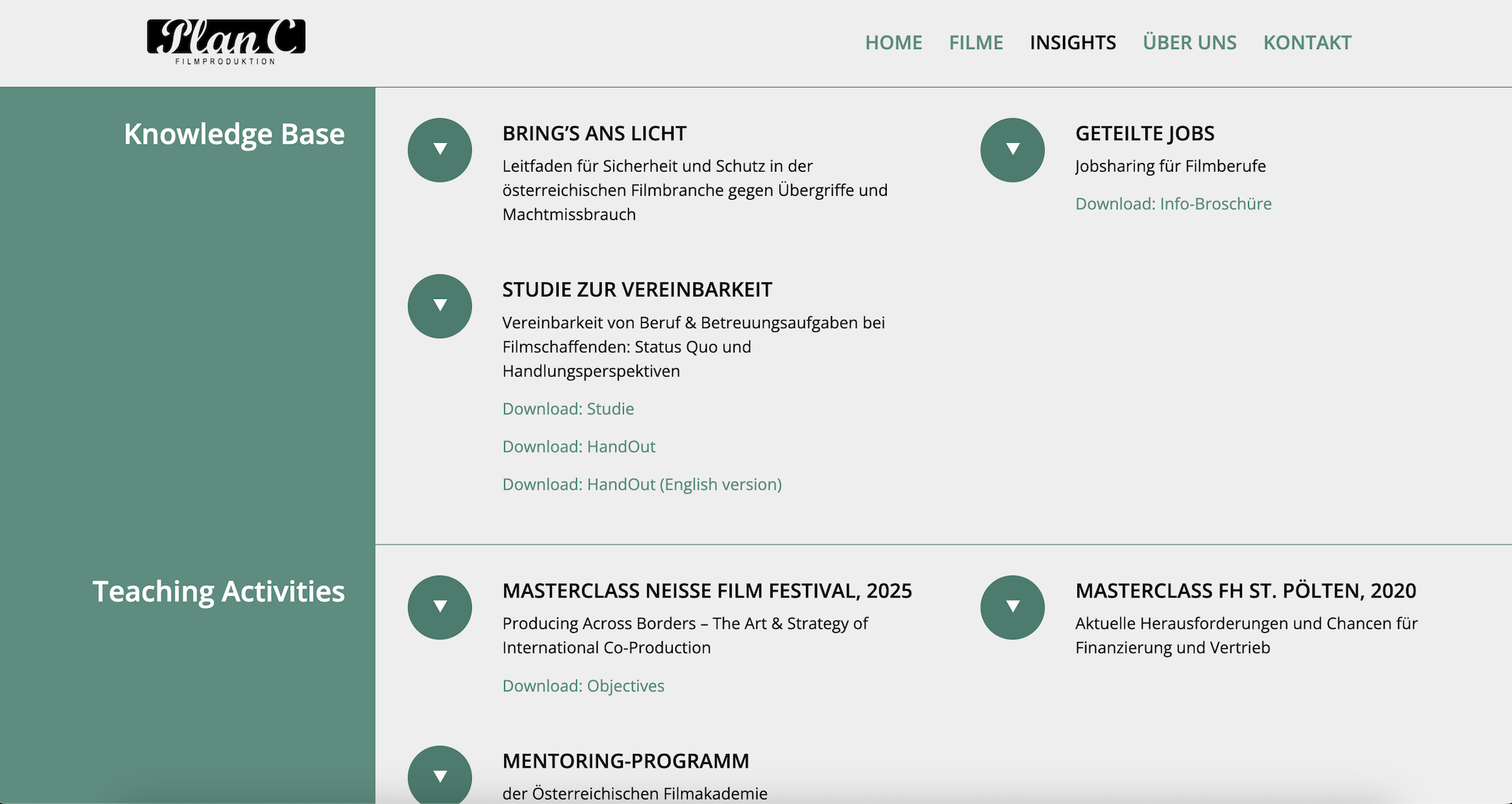Viewport: 1512px width, 804px height.
Task: Go to the Filme page
Action: [x=976, y=42]
